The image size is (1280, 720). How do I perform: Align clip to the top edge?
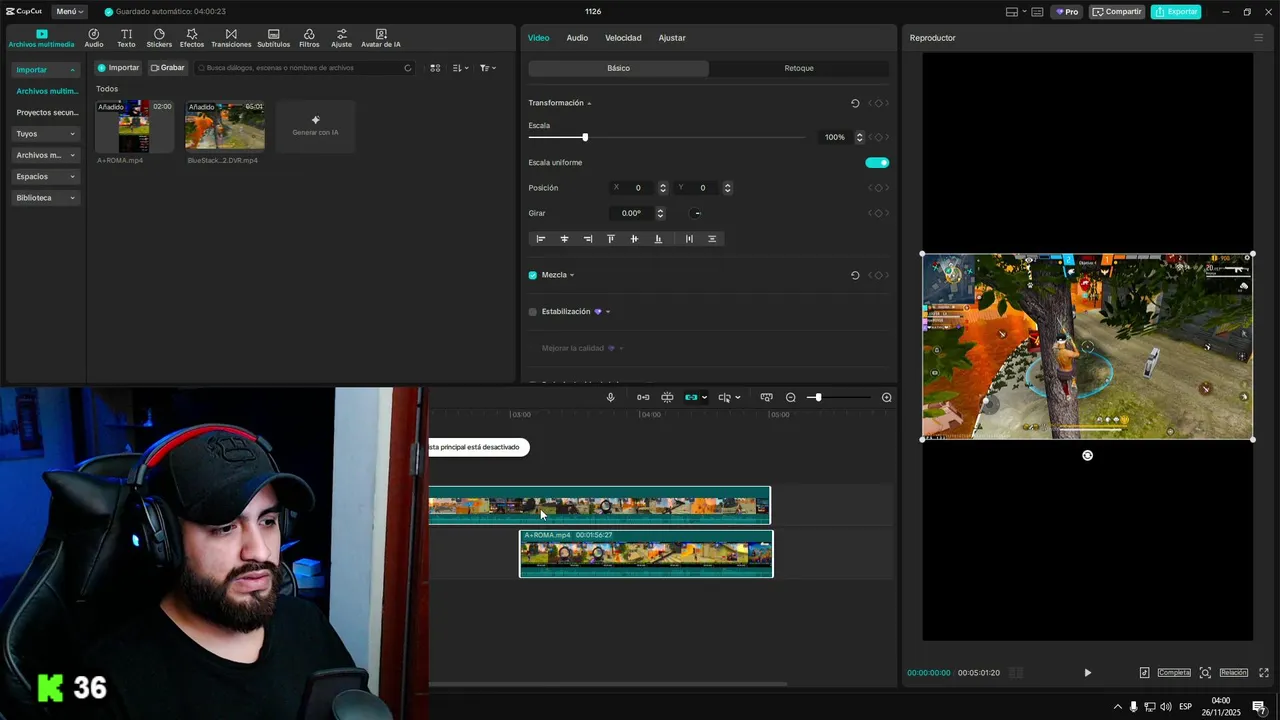point(611,239)
